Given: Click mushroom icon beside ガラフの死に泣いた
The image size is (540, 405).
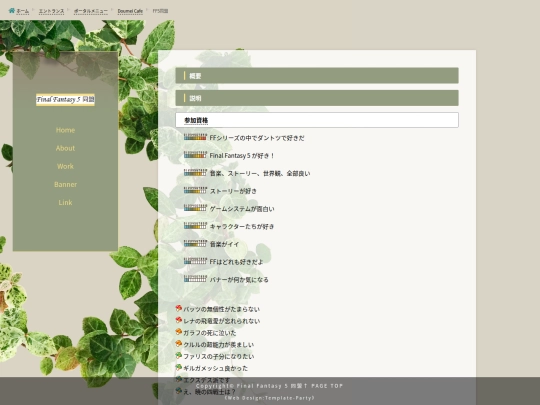Looking at the screenshot, I should point(178,332).
